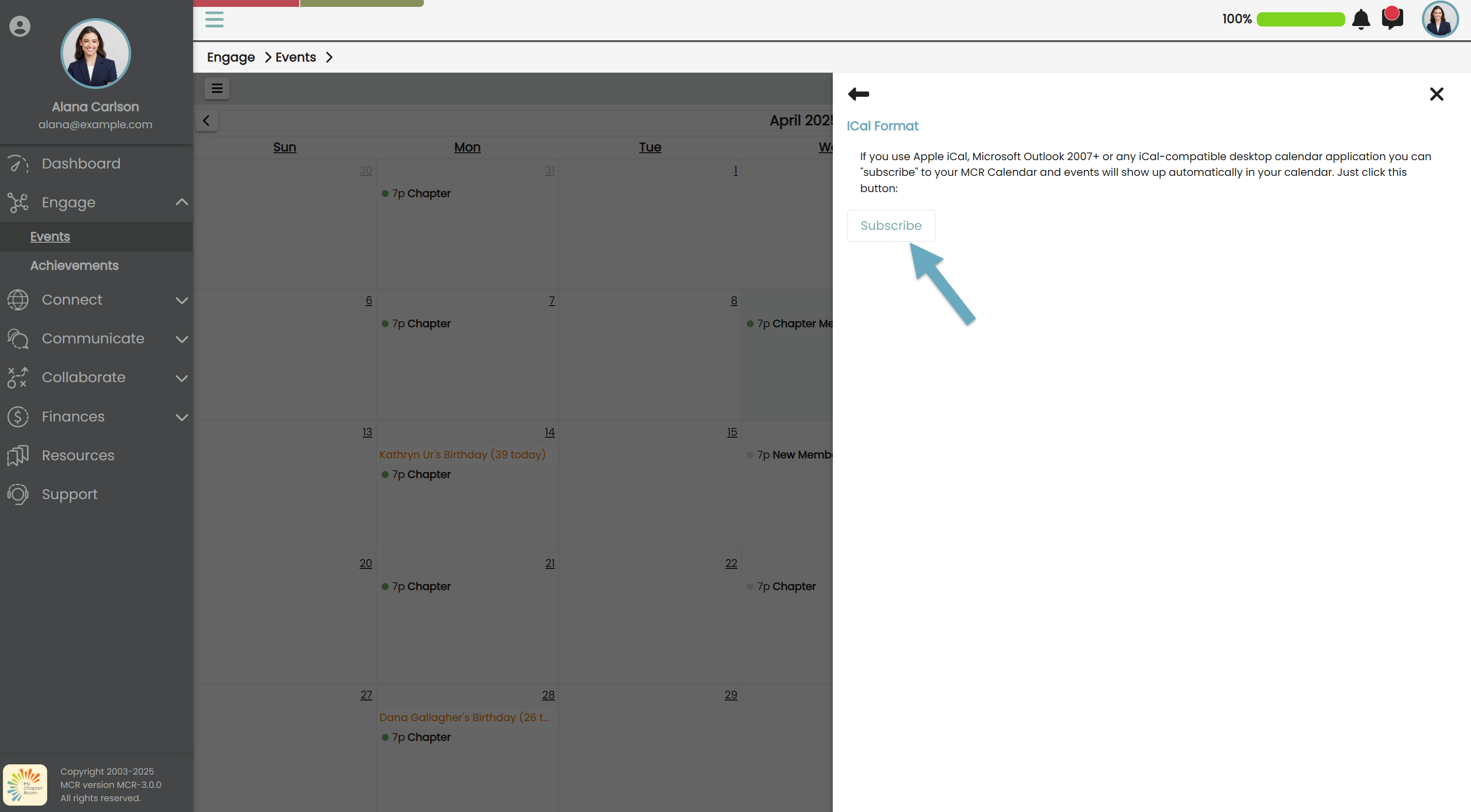Click the back arrow in iCal panel

click(x=858, y=94)
